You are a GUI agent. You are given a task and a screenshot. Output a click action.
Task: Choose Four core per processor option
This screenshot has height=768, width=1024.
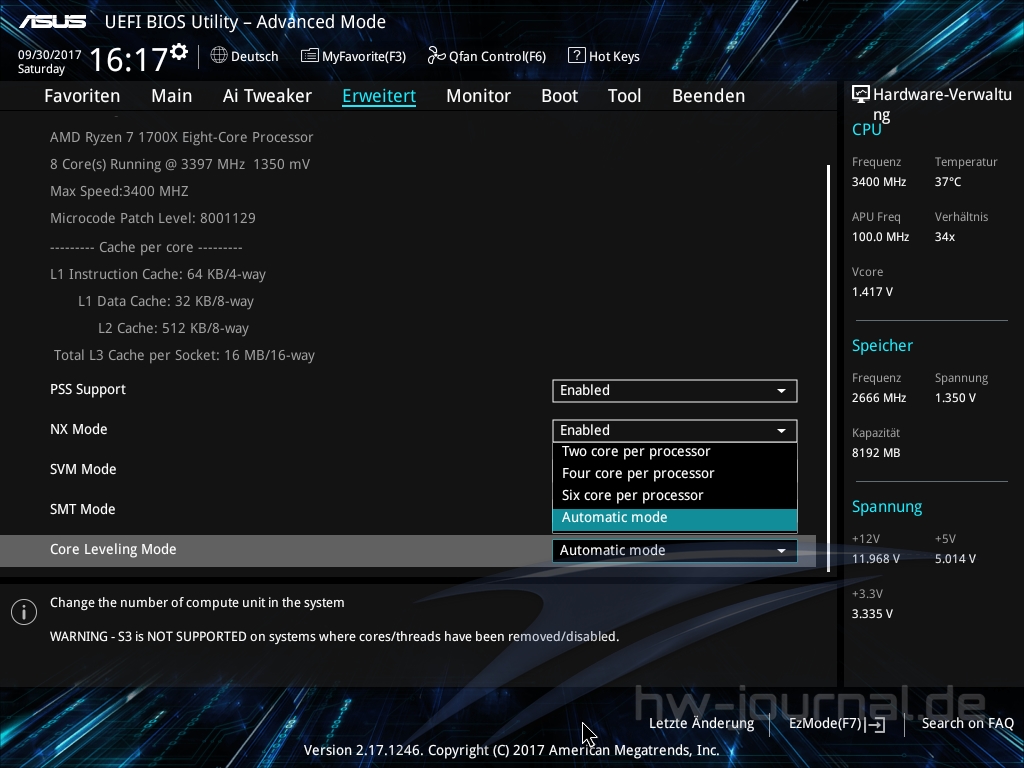pos(675,473)
